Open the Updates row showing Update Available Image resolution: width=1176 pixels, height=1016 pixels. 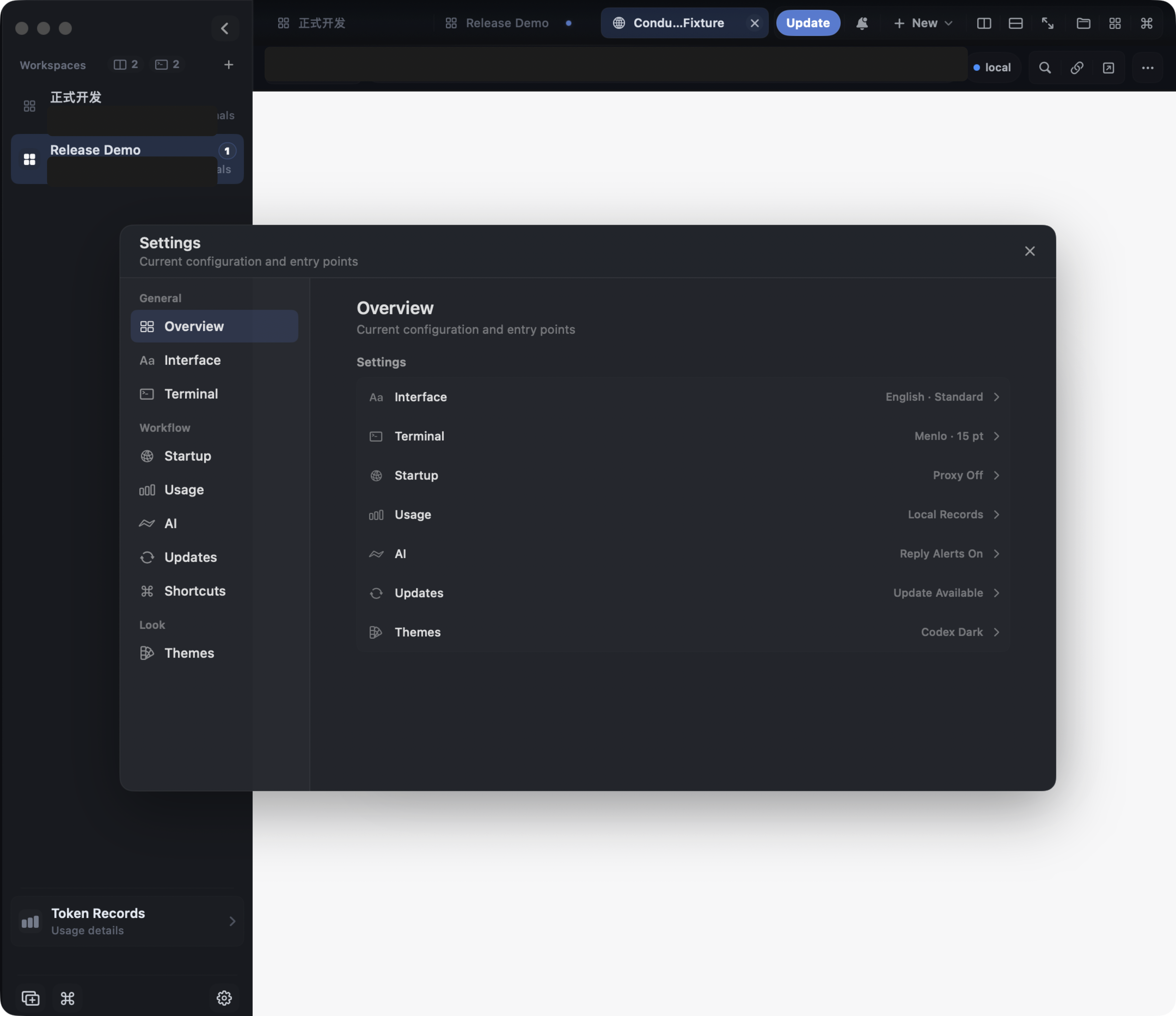tap(683, 593)
